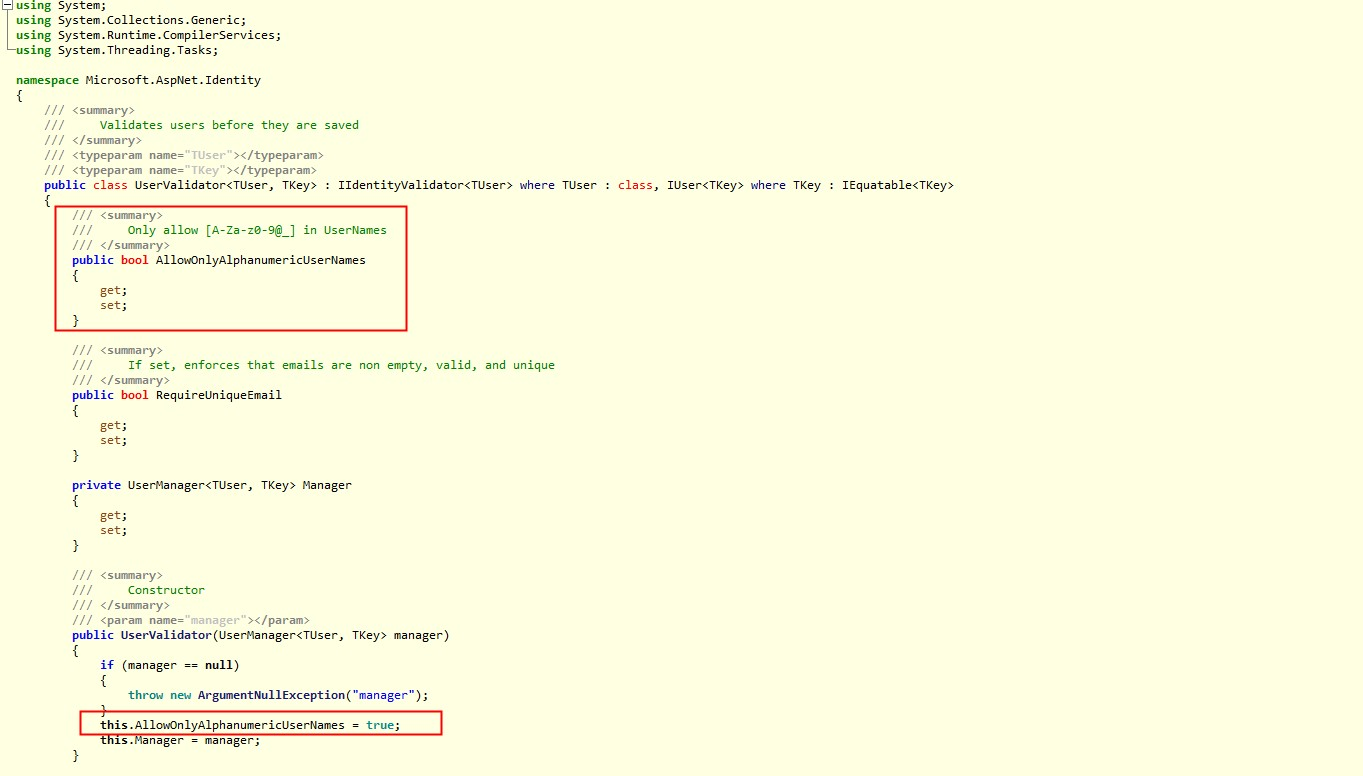Click the 'Constructor' summary comment text
The width and height of the screenshot is (1363, 776).
click(x=166, y=590)
